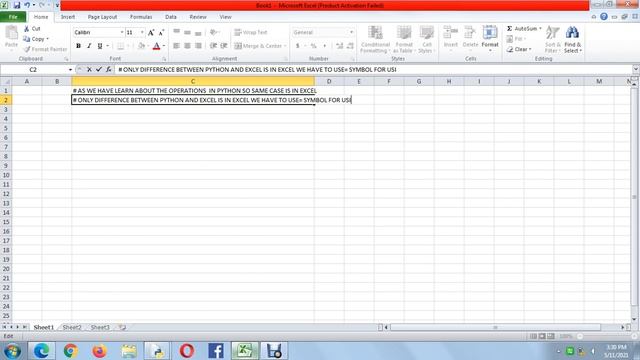Click the AutoSum button

522,29
